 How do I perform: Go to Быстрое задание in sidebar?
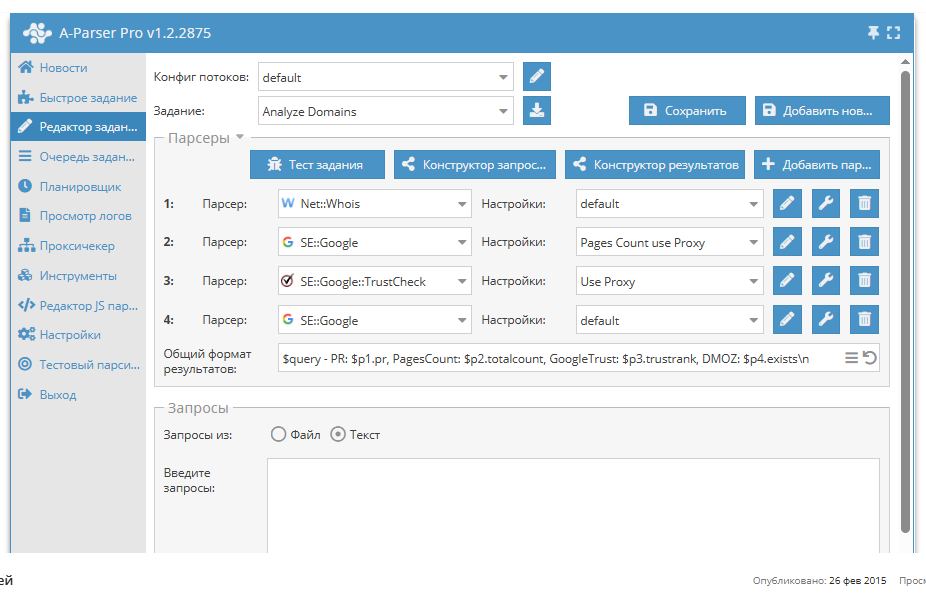pos(78,97)
